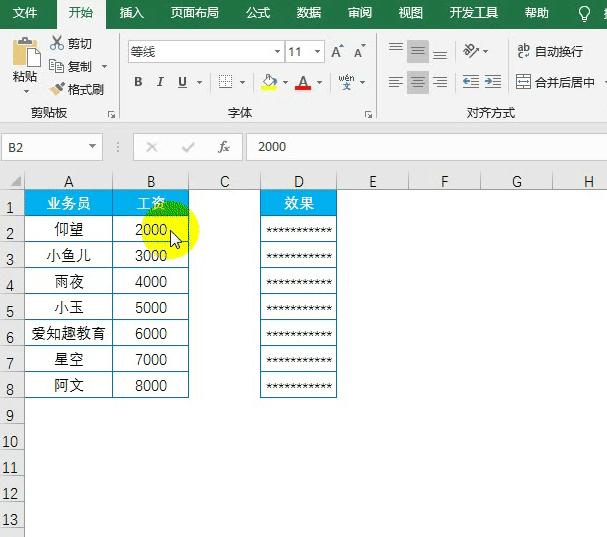Switch to the 开发工具 Developer tab

[474, 13]
